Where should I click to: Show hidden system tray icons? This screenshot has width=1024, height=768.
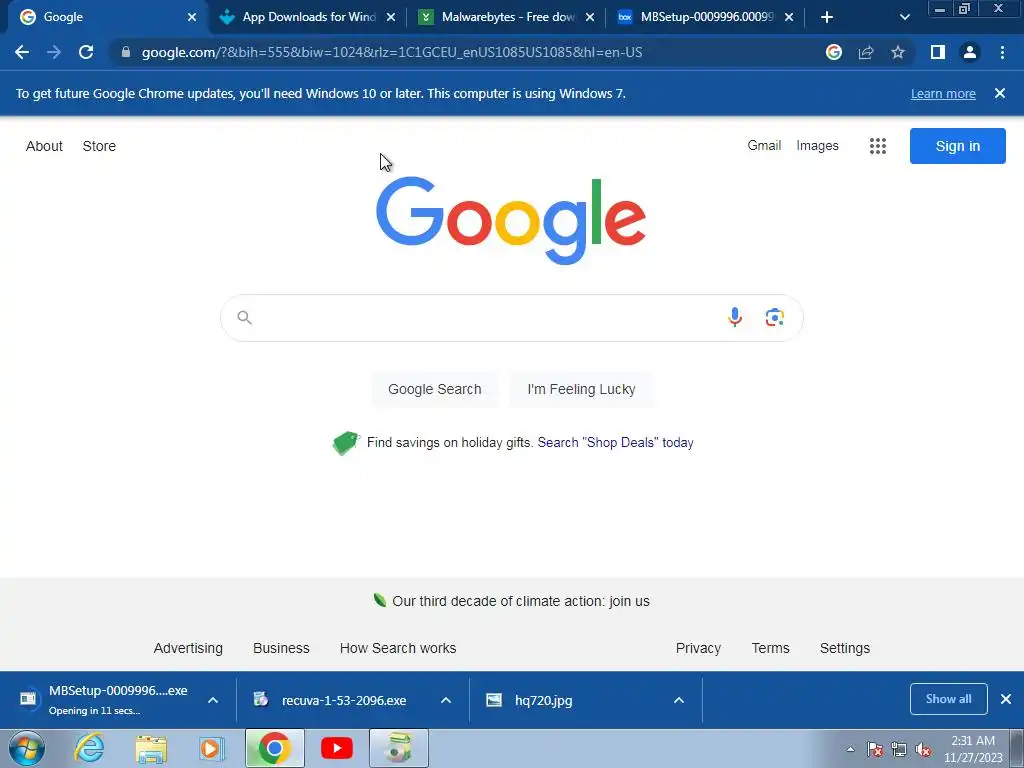point(850,749)
